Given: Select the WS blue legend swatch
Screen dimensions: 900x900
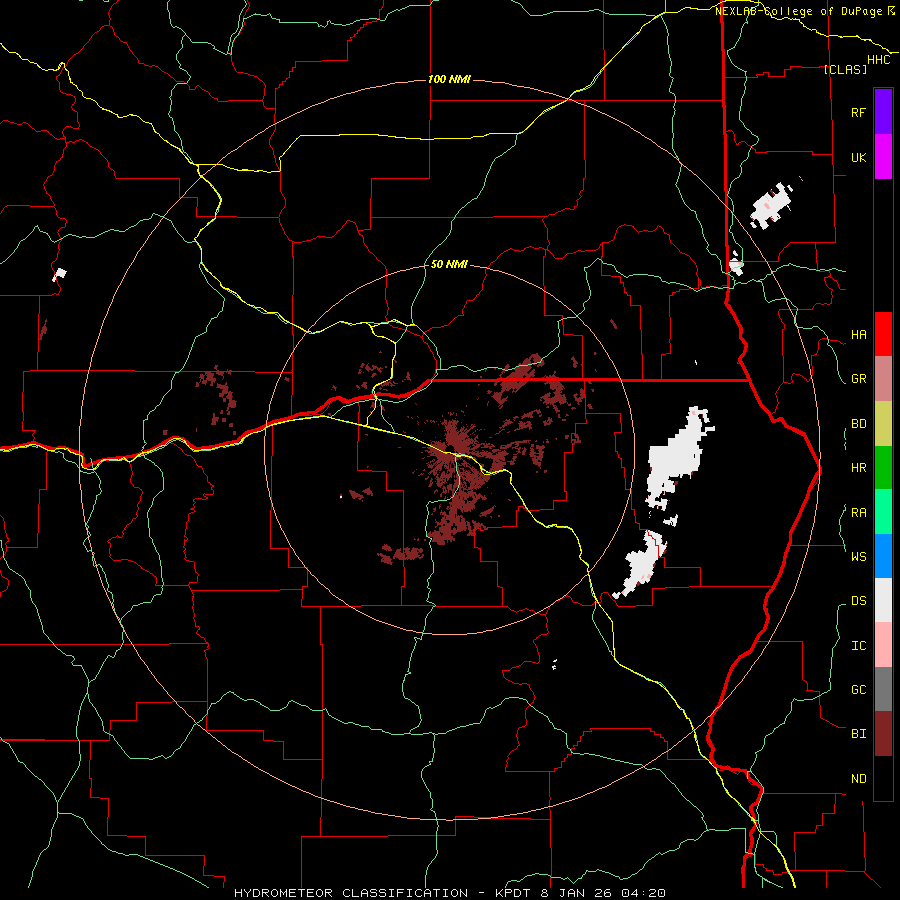Looking at the screenshot, I should [883, 556].
